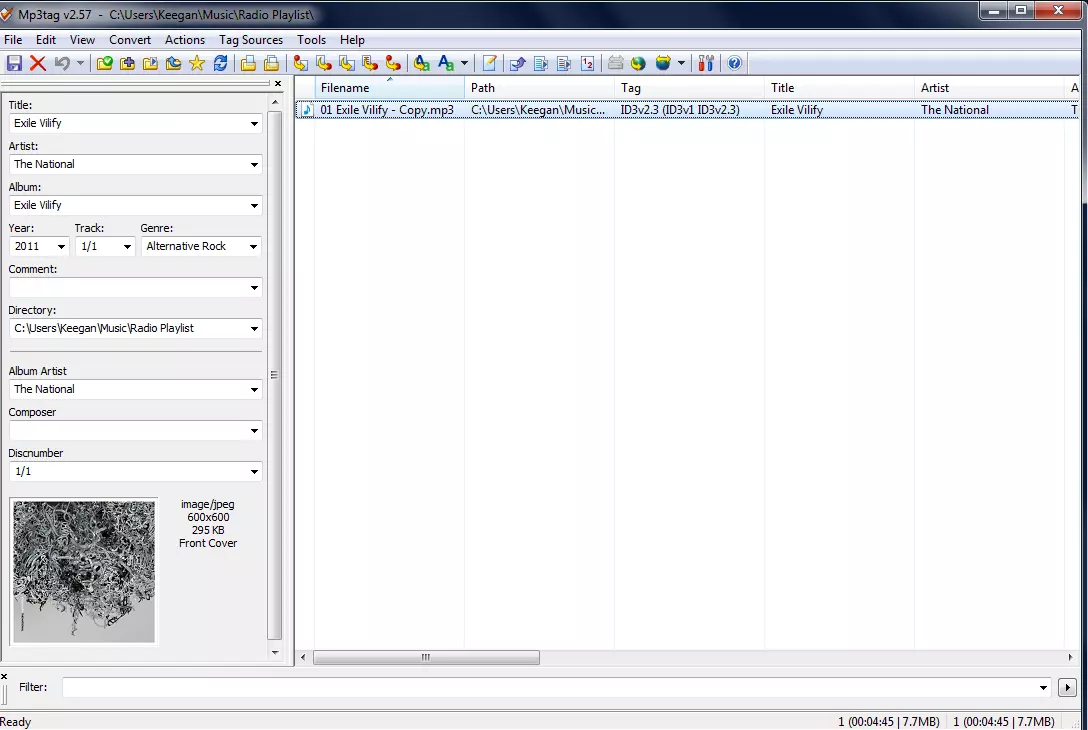Expand the Year dropdown showing 2011
Image resolution: width=1088 pixels, height=730 pixels.
61,246
